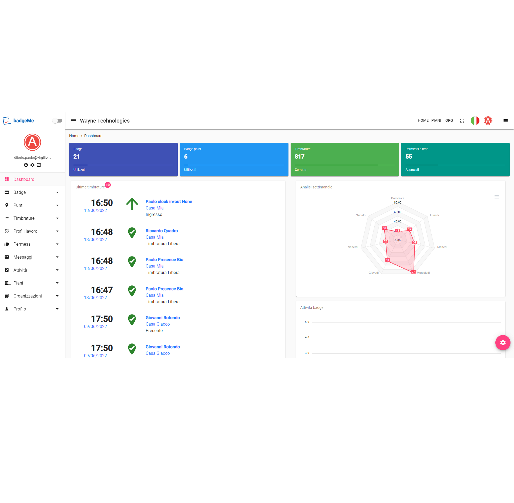Expand the Badge menu chevron
This screenshot has width=514, height=503.
pos(57,192)
